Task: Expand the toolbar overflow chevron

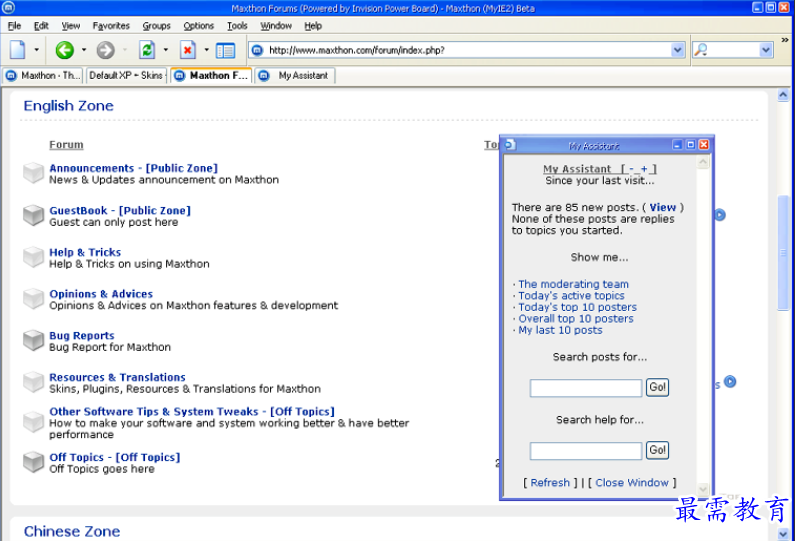Action: 785,39
